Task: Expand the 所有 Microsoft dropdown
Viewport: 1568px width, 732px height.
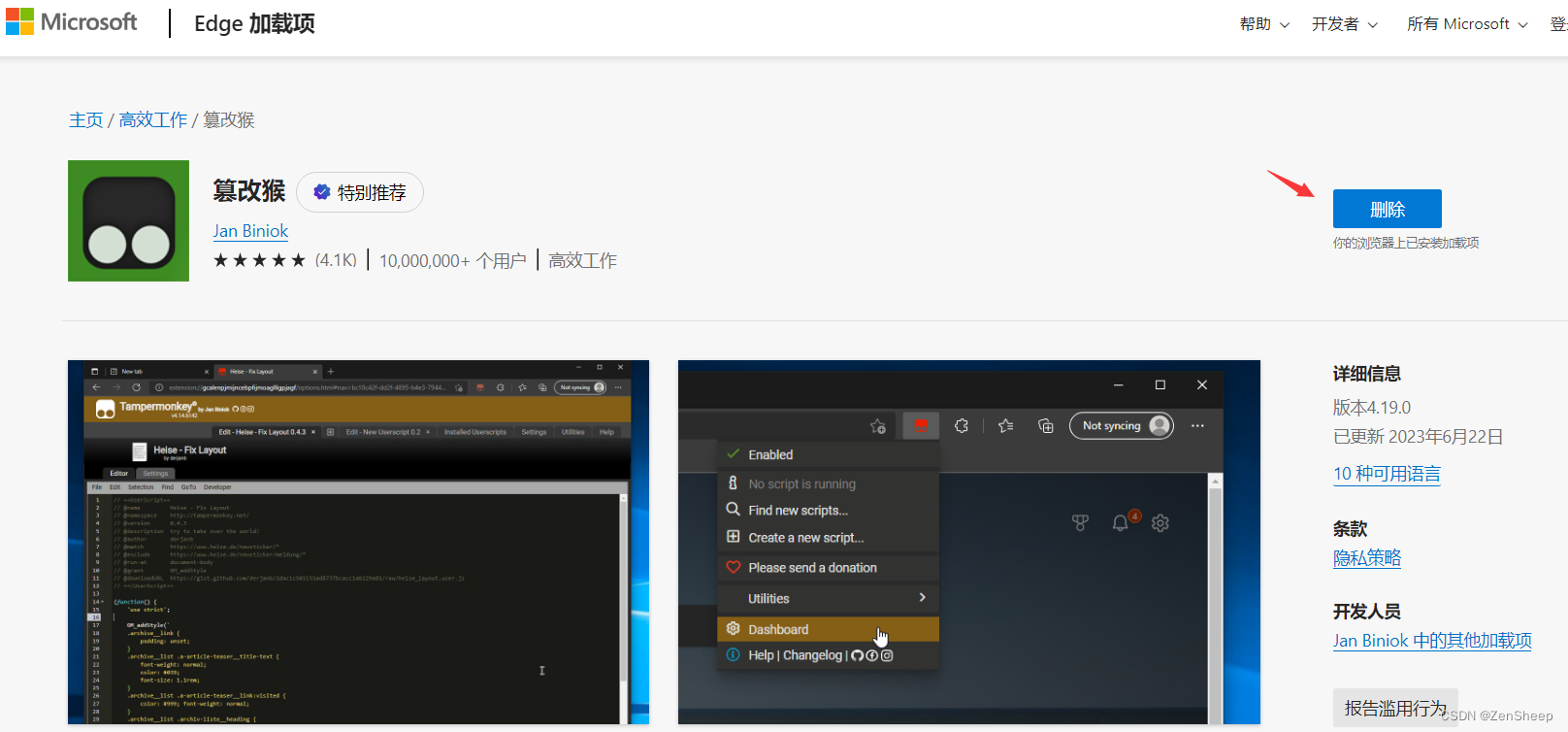Action: (1467, 24)
